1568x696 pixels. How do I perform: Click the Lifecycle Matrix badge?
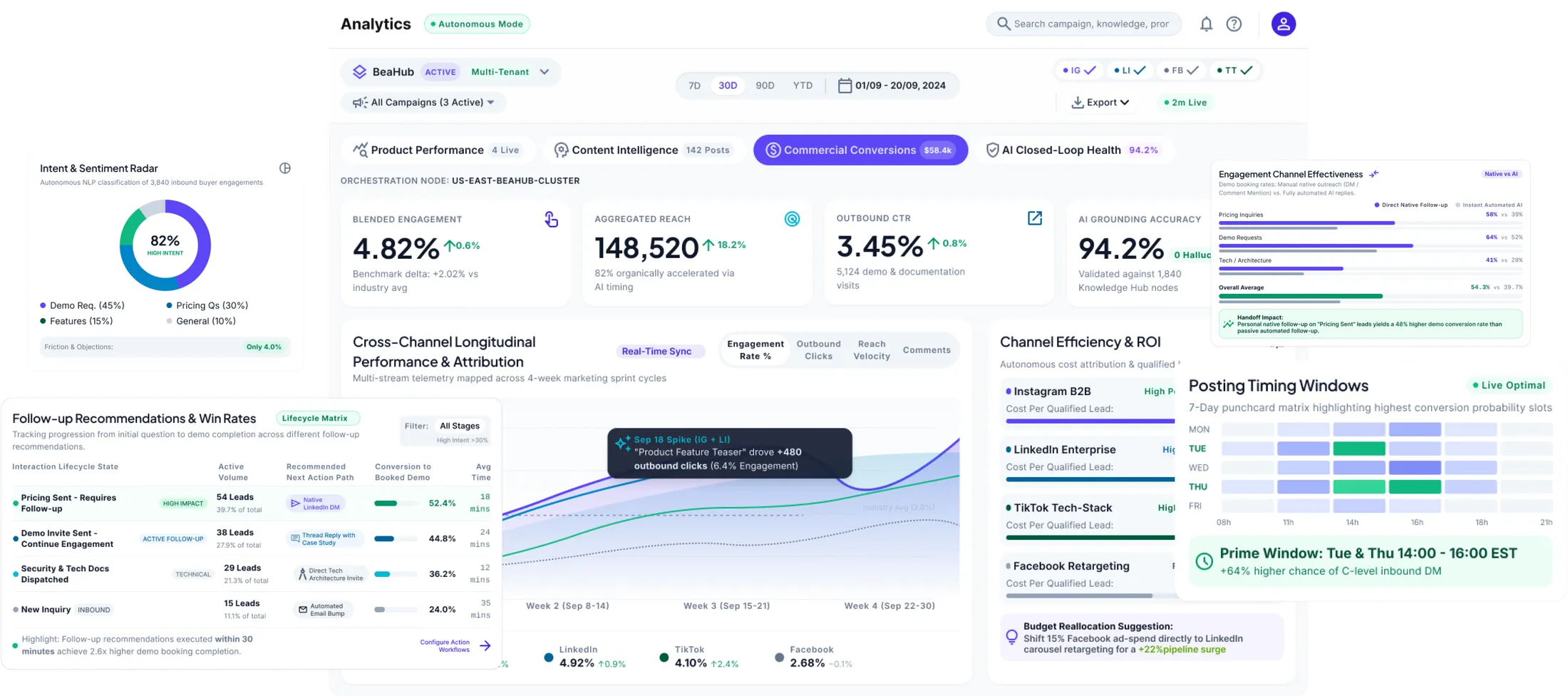tap(318, 419)
